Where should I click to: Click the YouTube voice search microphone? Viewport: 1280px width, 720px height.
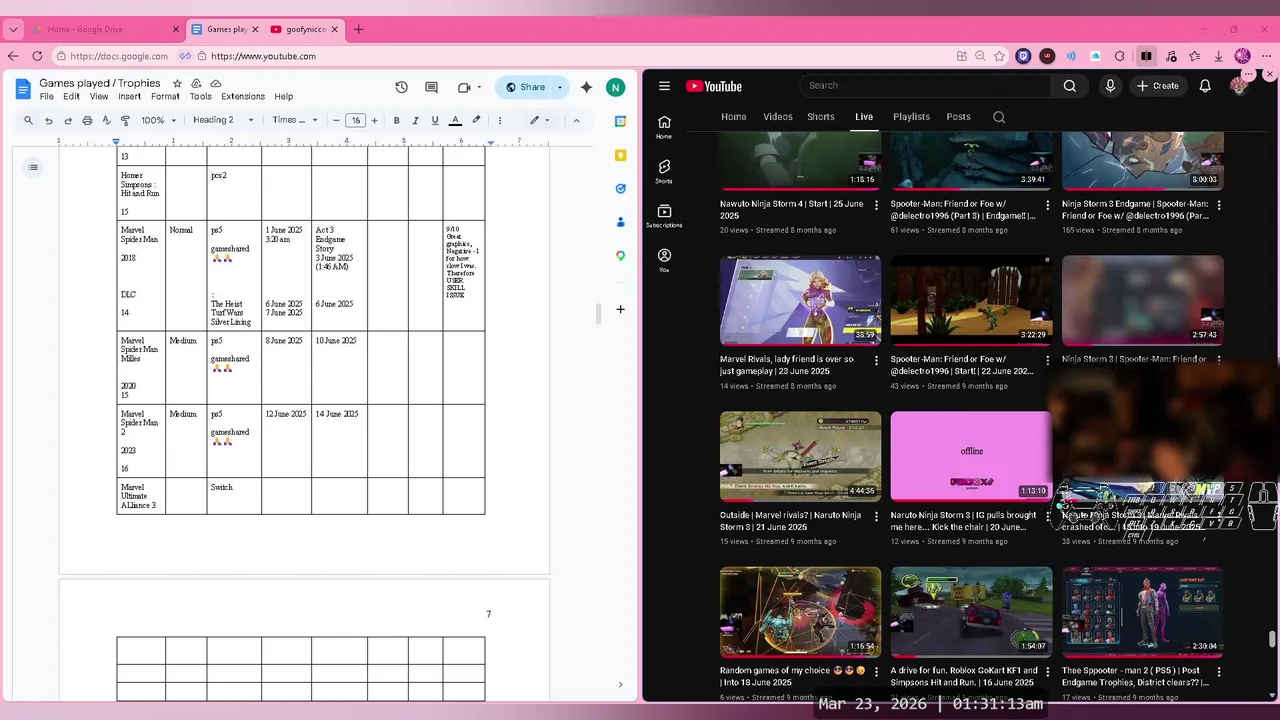(1110, 86)
